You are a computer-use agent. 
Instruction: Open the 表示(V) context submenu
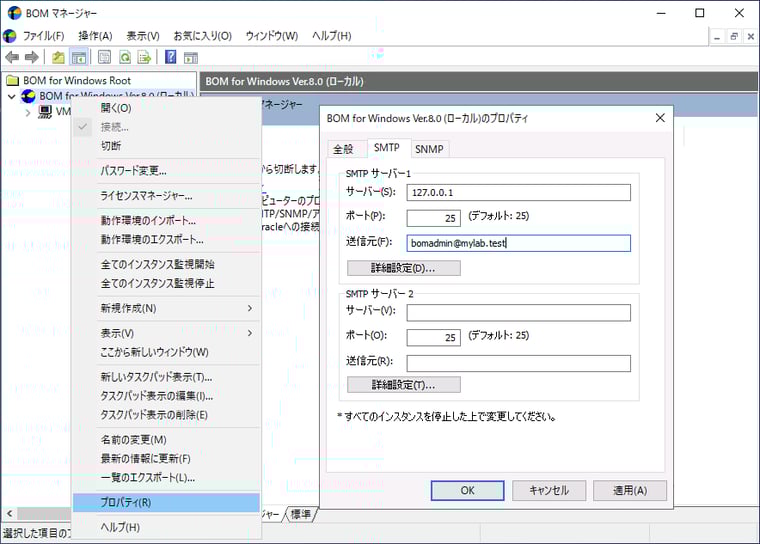coord(167,333)
